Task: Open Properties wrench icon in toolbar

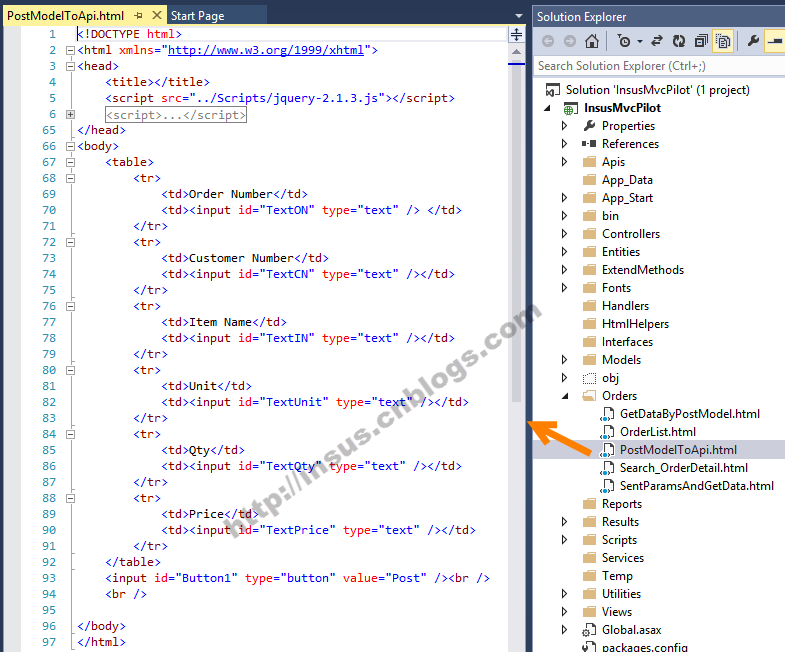Action: tap(752, 41)
